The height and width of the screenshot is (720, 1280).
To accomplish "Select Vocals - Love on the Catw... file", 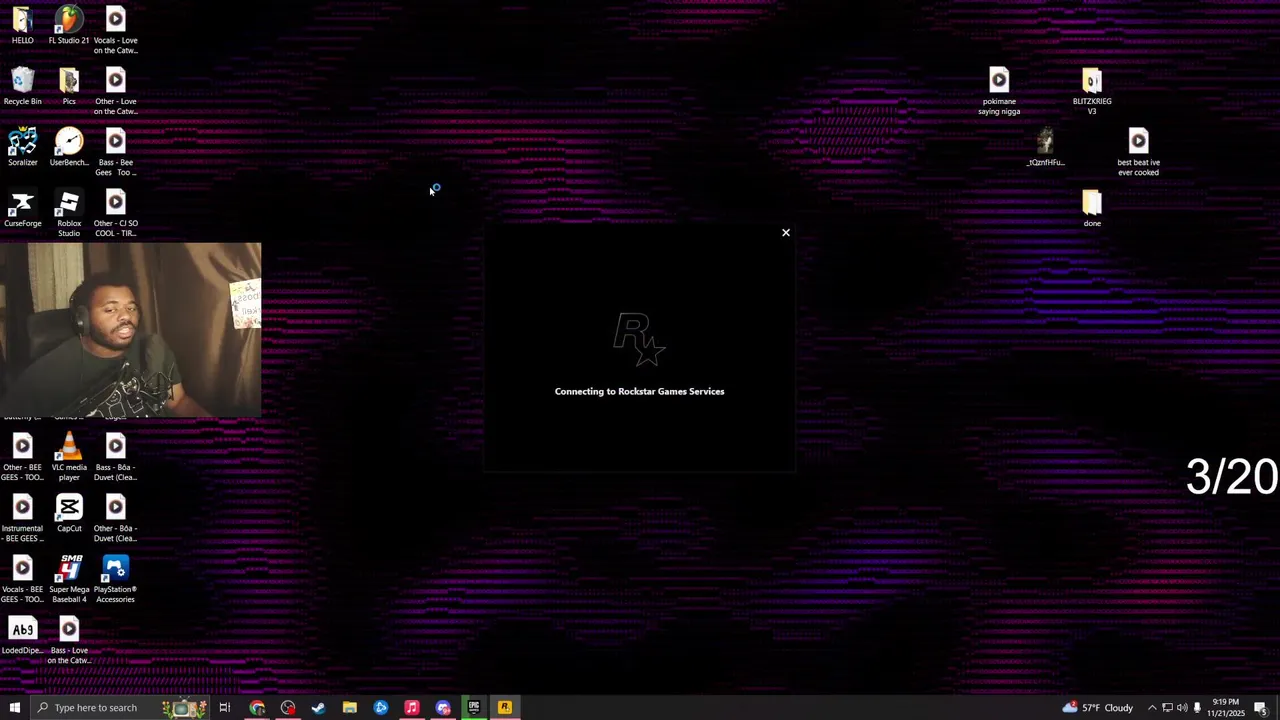I will click(x=115, y=31).
